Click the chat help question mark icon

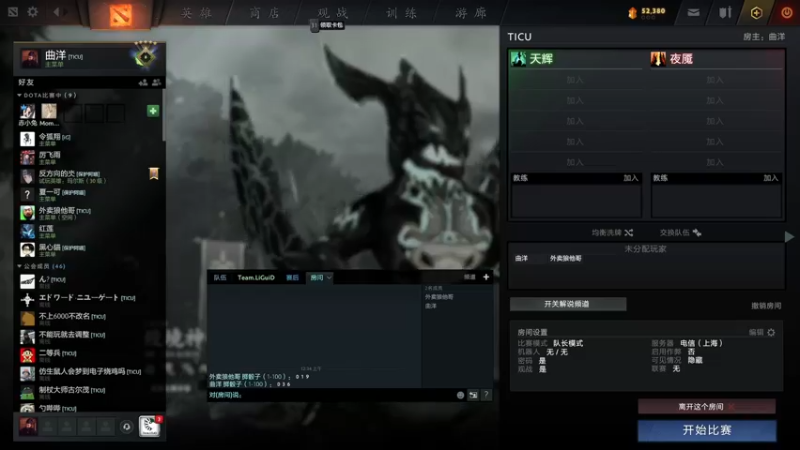coord(486,395)
